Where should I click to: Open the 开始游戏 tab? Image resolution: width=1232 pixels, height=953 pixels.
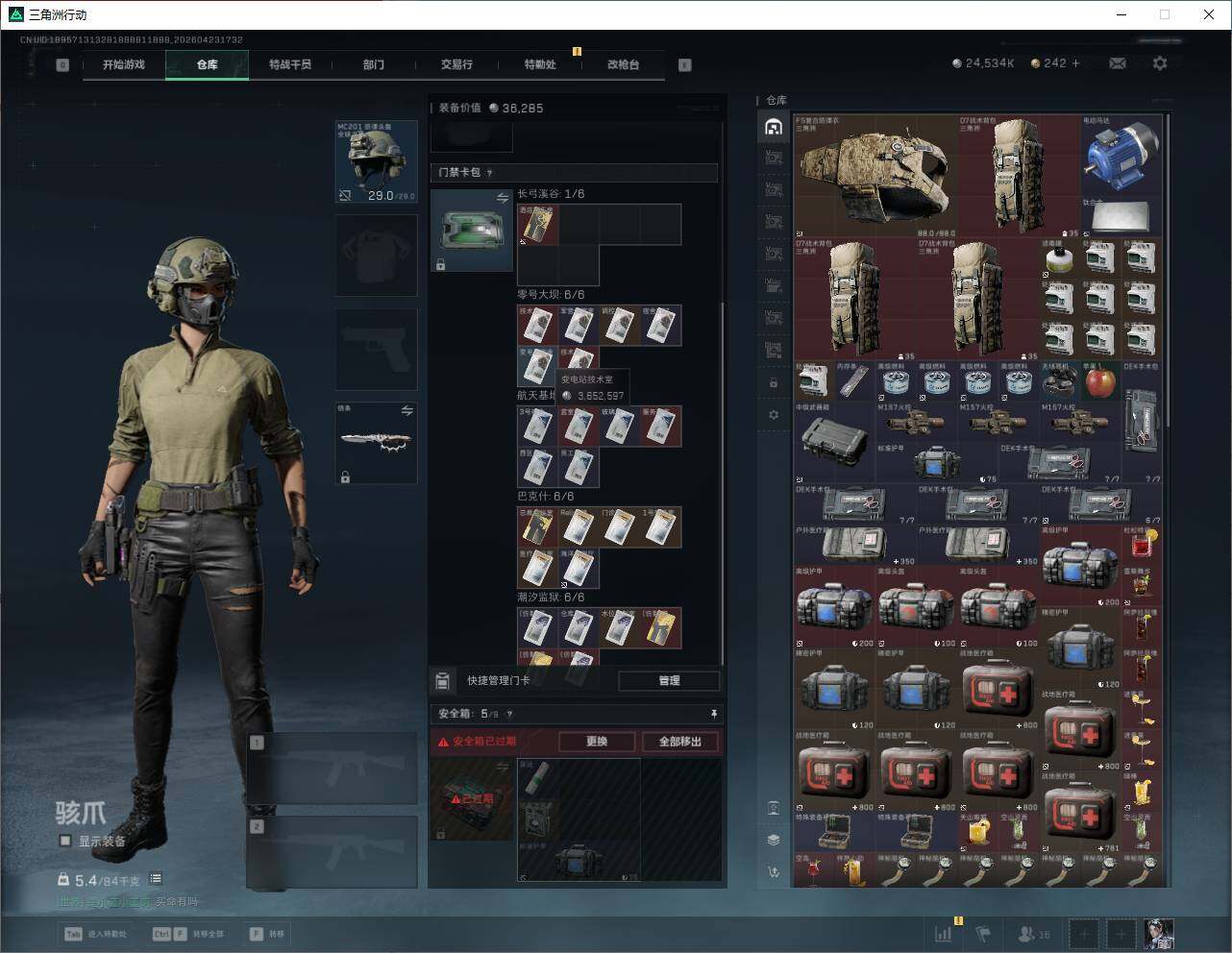[124, 64]
